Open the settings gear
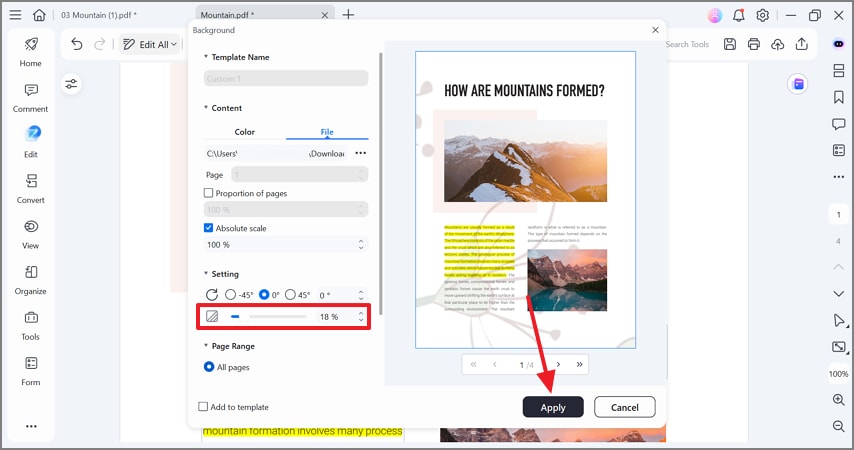Image resolution: width=854 pixels, height=450 pixels. coord(762,15)
